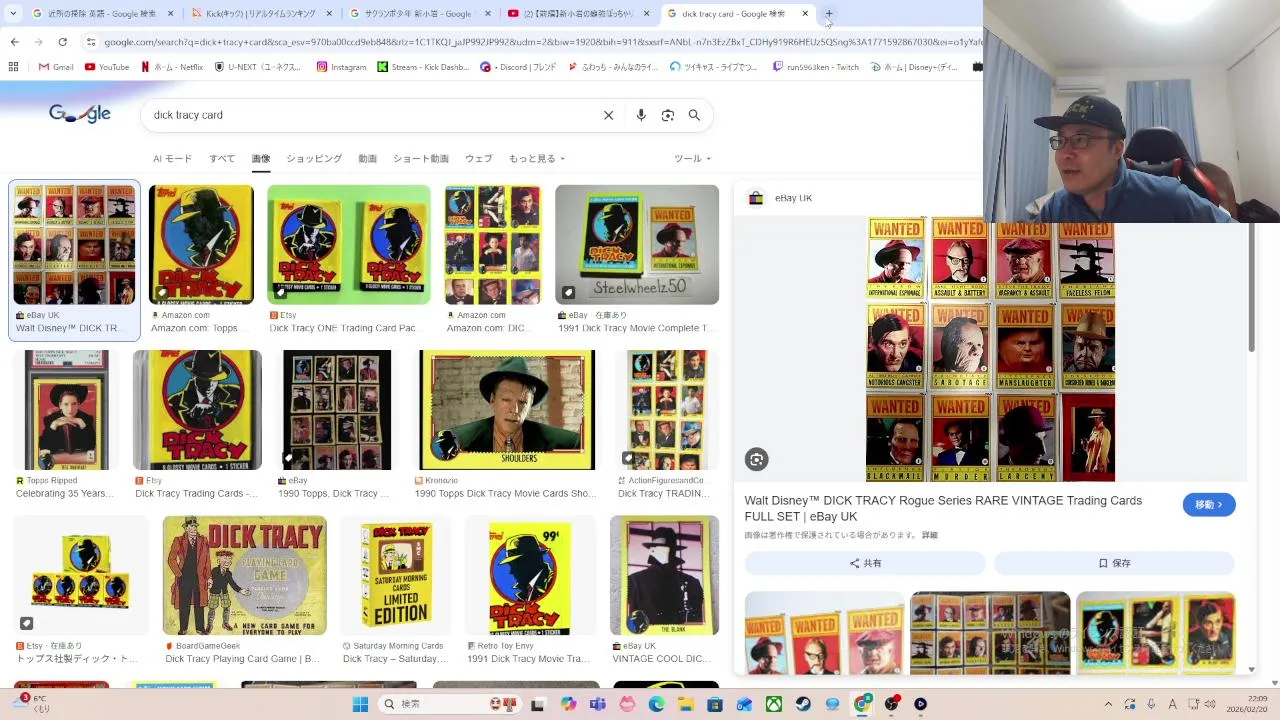Focus the search box with dick tracy card

click(370, 115)
